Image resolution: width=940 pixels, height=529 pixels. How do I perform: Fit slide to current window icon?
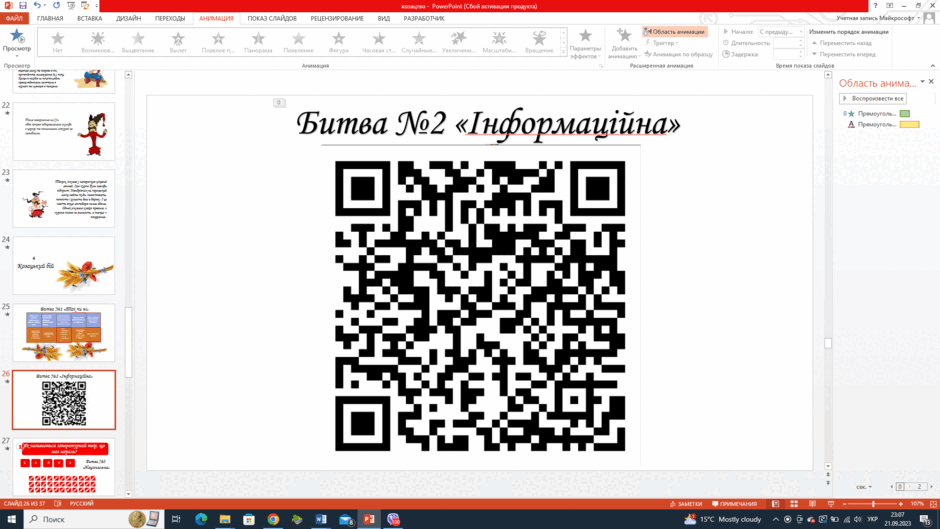coord(932,504)
